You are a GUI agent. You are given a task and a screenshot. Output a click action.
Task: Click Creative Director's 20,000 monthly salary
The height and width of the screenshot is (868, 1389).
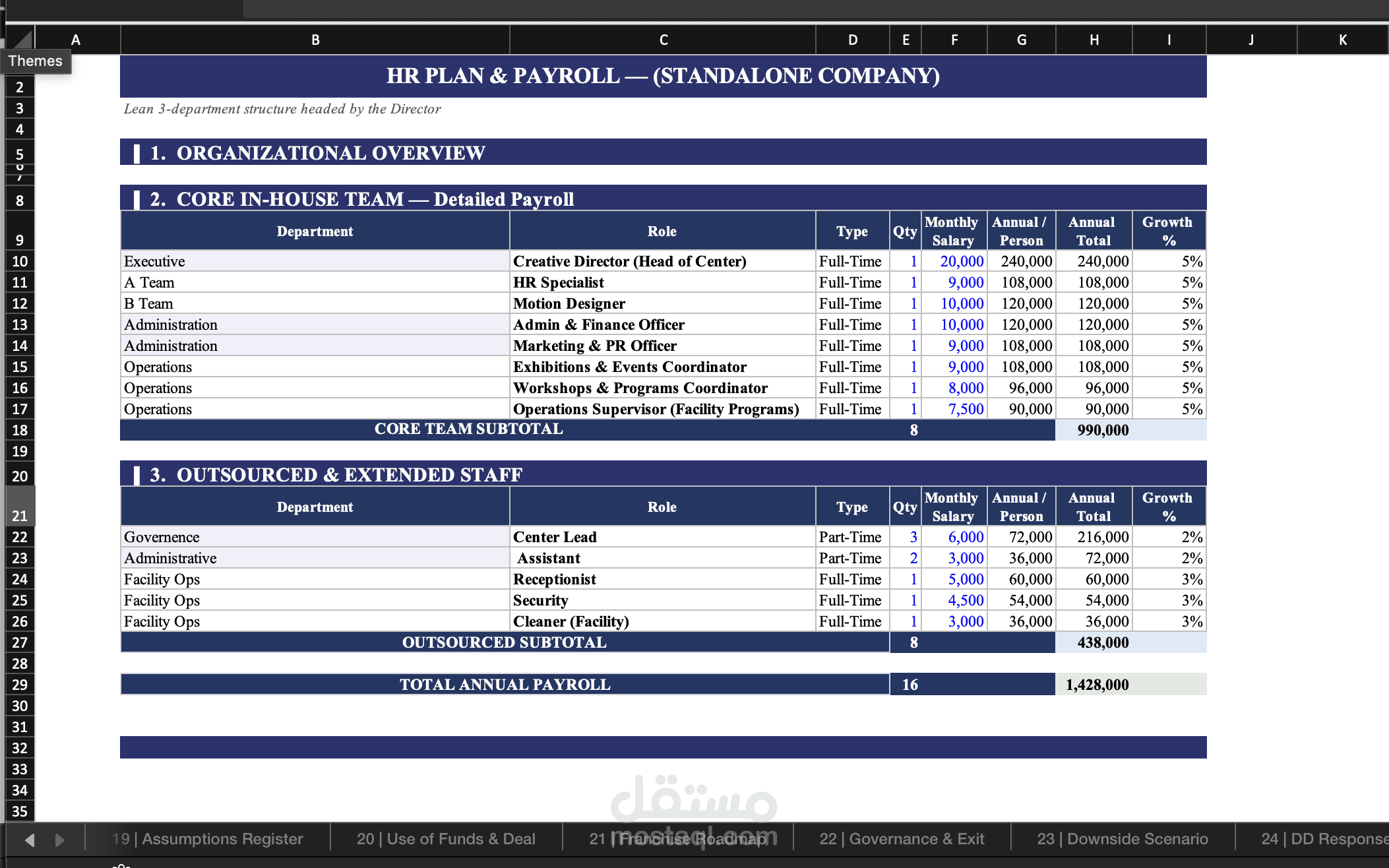click(954, 261)
